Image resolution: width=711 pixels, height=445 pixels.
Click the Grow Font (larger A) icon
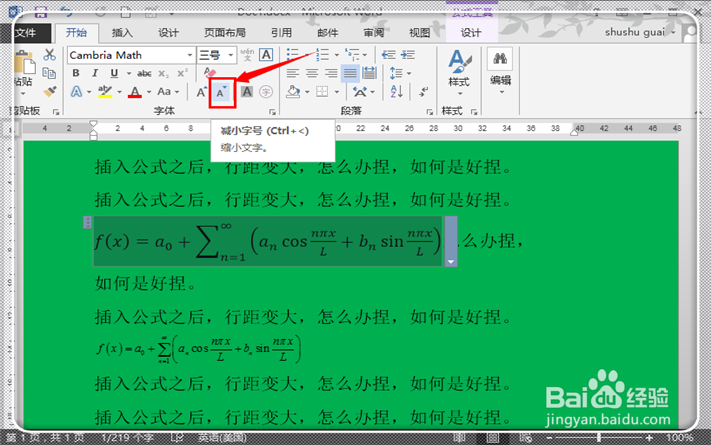point(201,92)
